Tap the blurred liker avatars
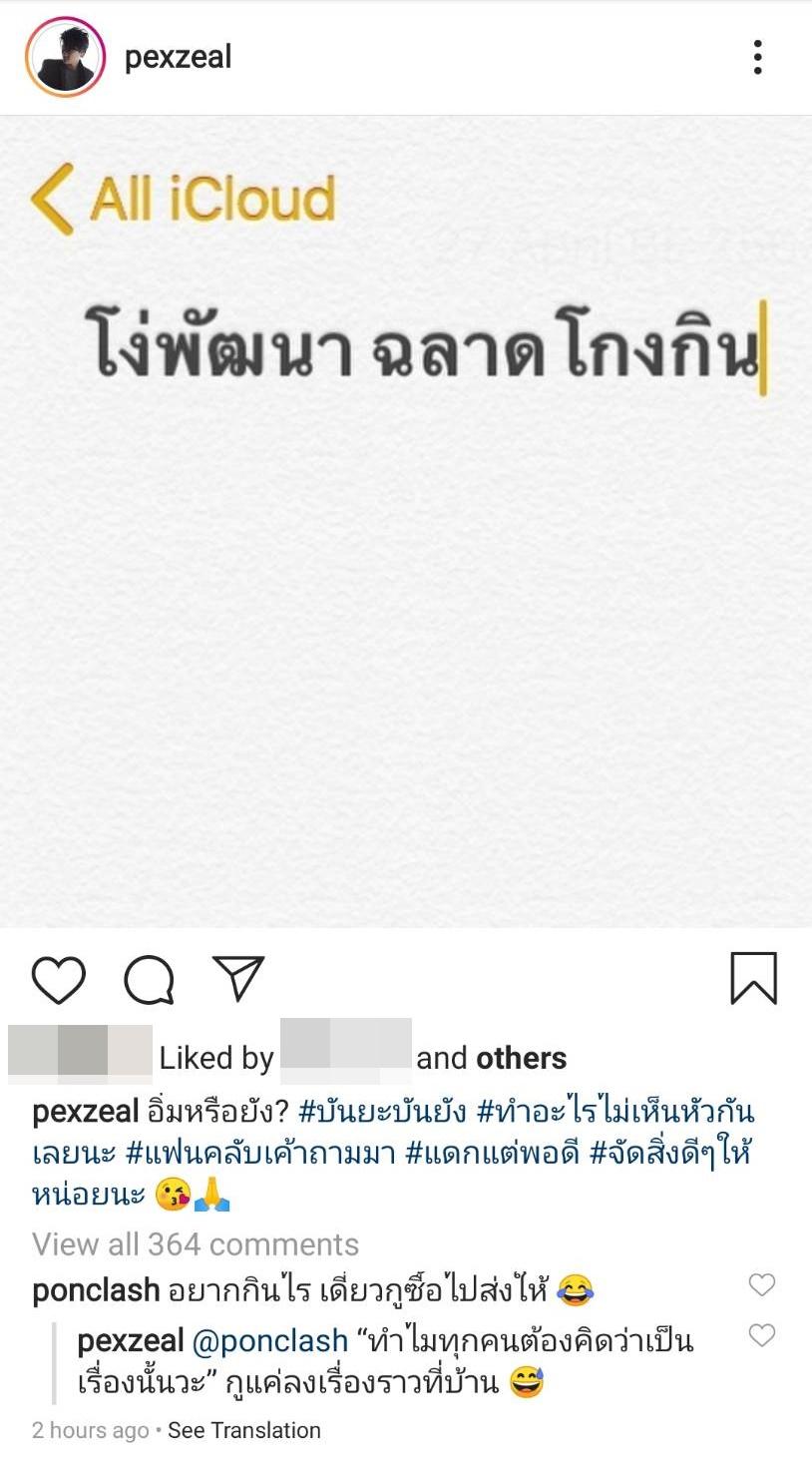Viewport: 812px width, 1465px height. [x=80, y=1054]
